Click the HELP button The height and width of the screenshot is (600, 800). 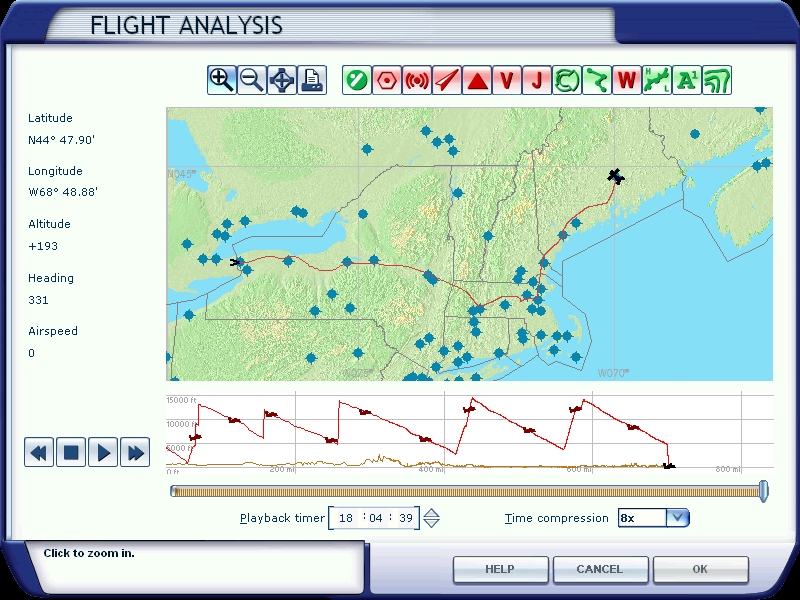tap(500, 569)
